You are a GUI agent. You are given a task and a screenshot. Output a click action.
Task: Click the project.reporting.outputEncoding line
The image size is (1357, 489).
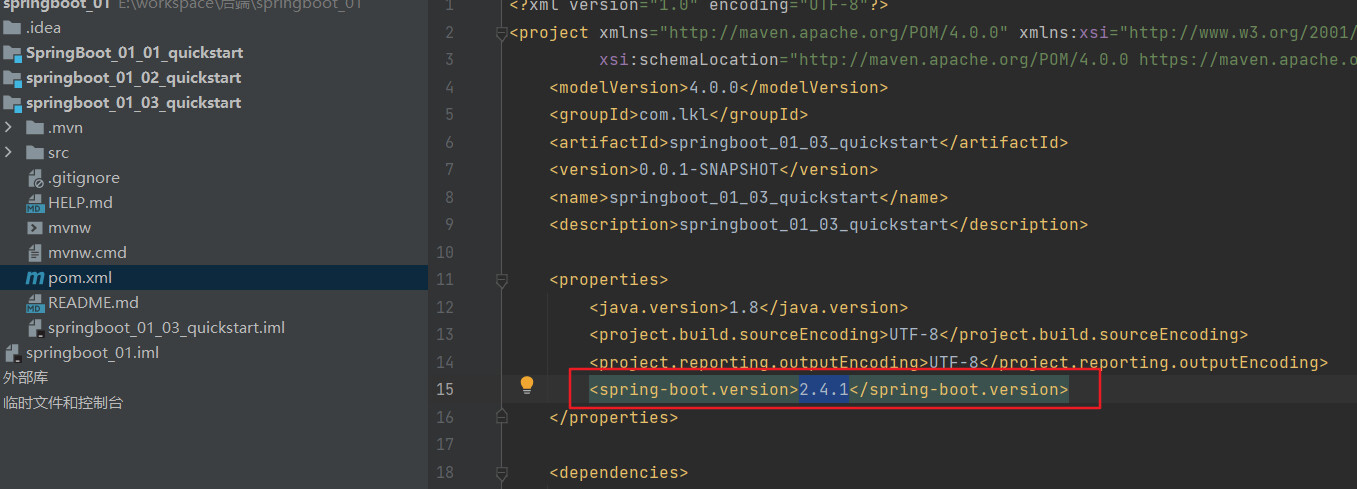[x=958, y=362]
